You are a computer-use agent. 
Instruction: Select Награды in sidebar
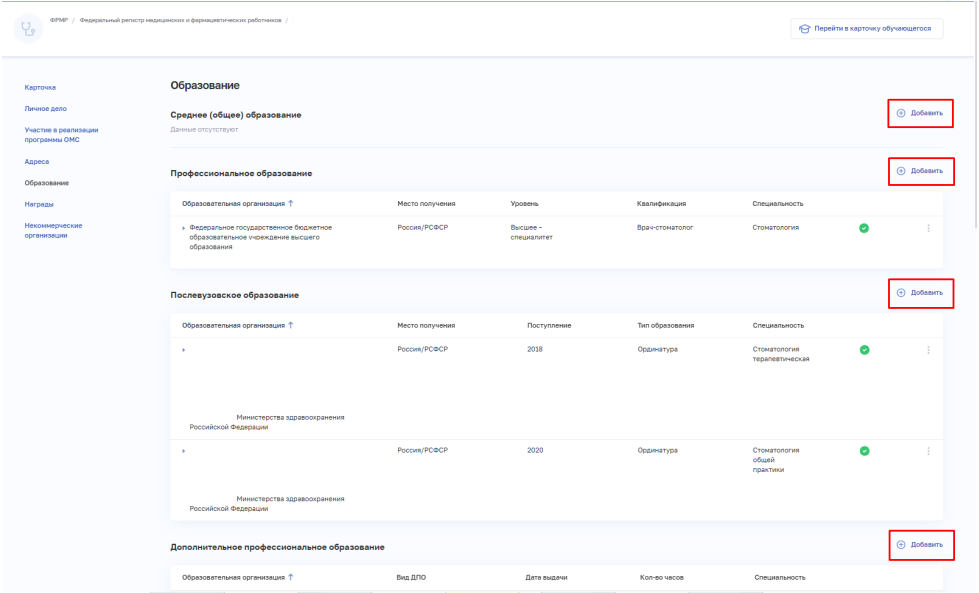[x=39, y=204]
